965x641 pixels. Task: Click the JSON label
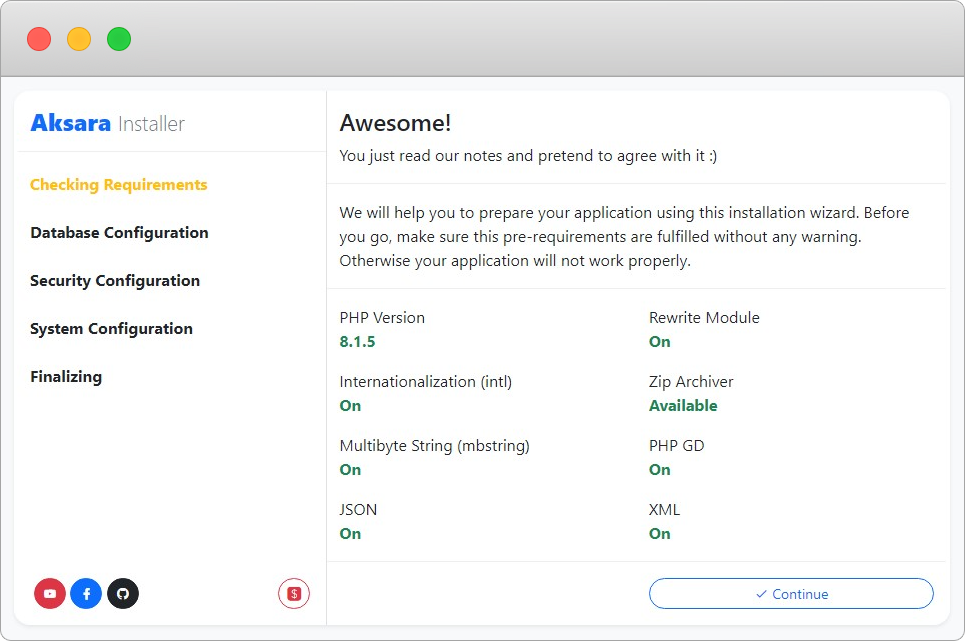point(358,509)
